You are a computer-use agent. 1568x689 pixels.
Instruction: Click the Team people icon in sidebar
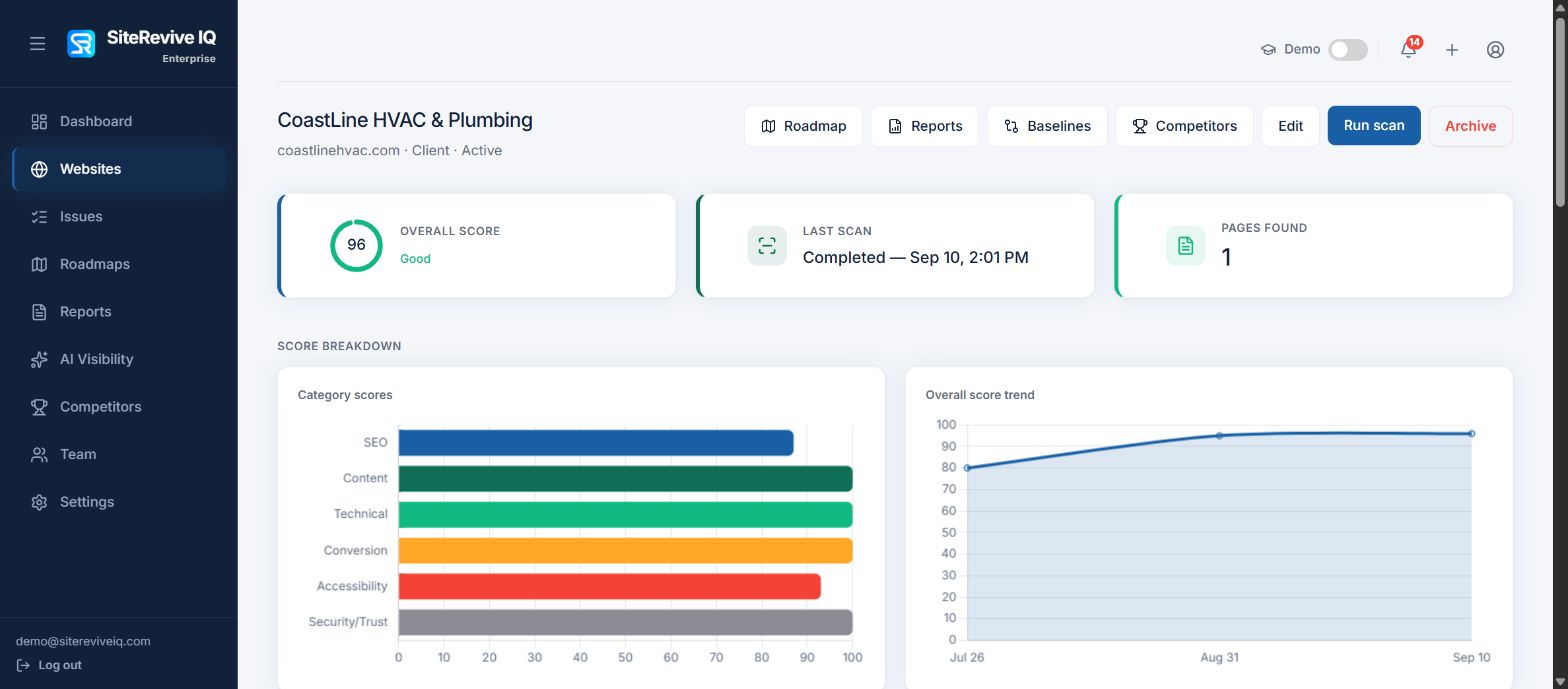pyautogui.click(x=39, y=454)
